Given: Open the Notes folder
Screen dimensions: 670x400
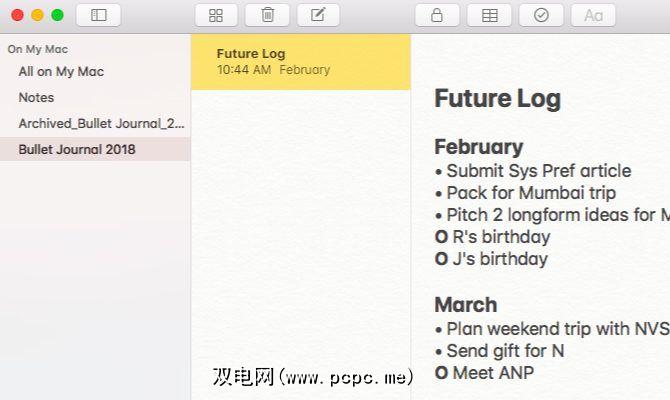Looking at the screenshot, I should [36, 98].
